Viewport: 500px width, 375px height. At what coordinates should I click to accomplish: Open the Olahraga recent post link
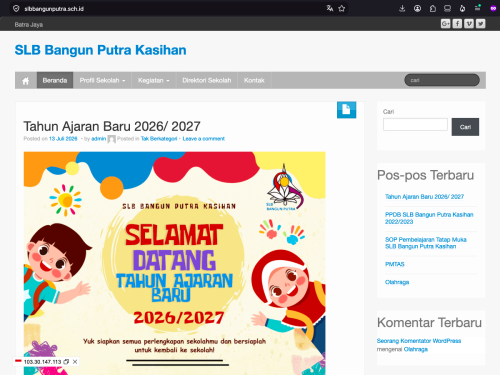tap(397, 282)
